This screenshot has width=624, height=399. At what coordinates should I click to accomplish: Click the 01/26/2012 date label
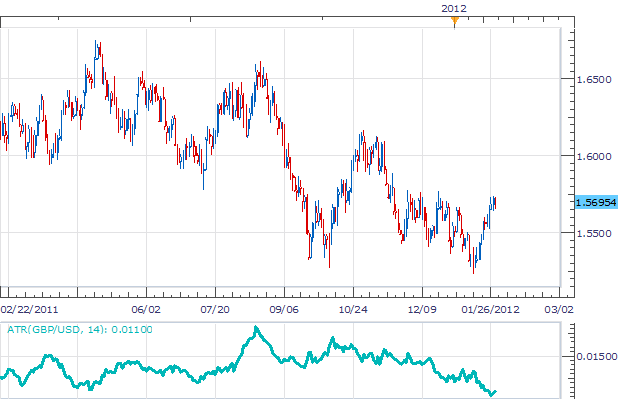pyautogui.click(x=490, y=309)
